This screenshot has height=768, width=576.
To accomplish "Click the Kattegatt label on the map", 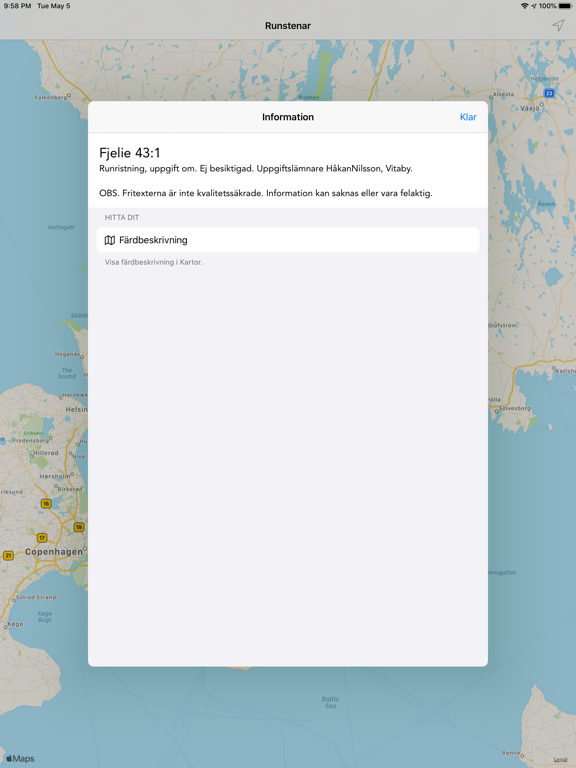I will 61,227.
